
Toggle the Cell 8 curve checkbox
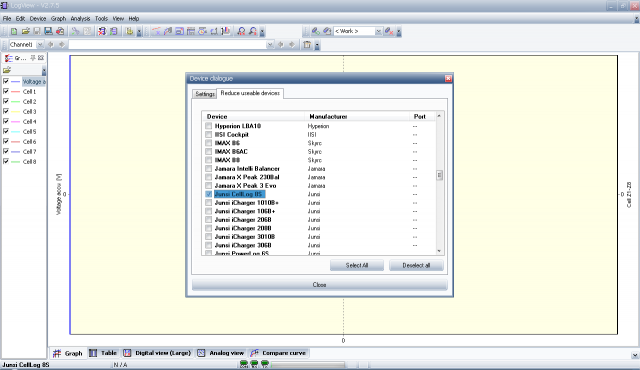point(6,161)
